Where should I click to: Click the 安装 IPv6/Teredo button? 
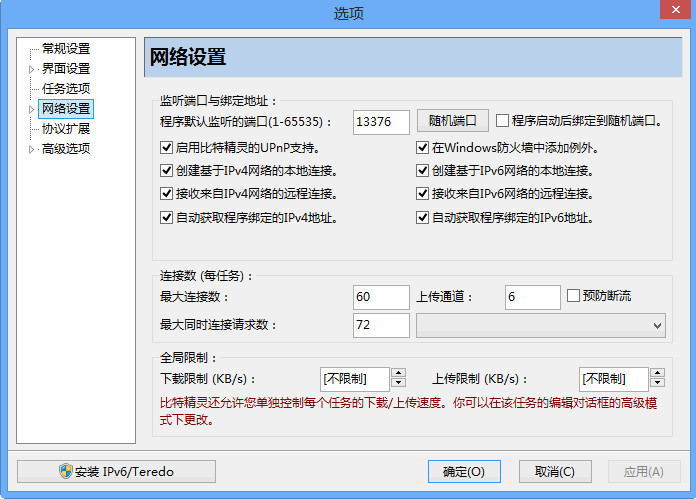(x=116, y=471)
